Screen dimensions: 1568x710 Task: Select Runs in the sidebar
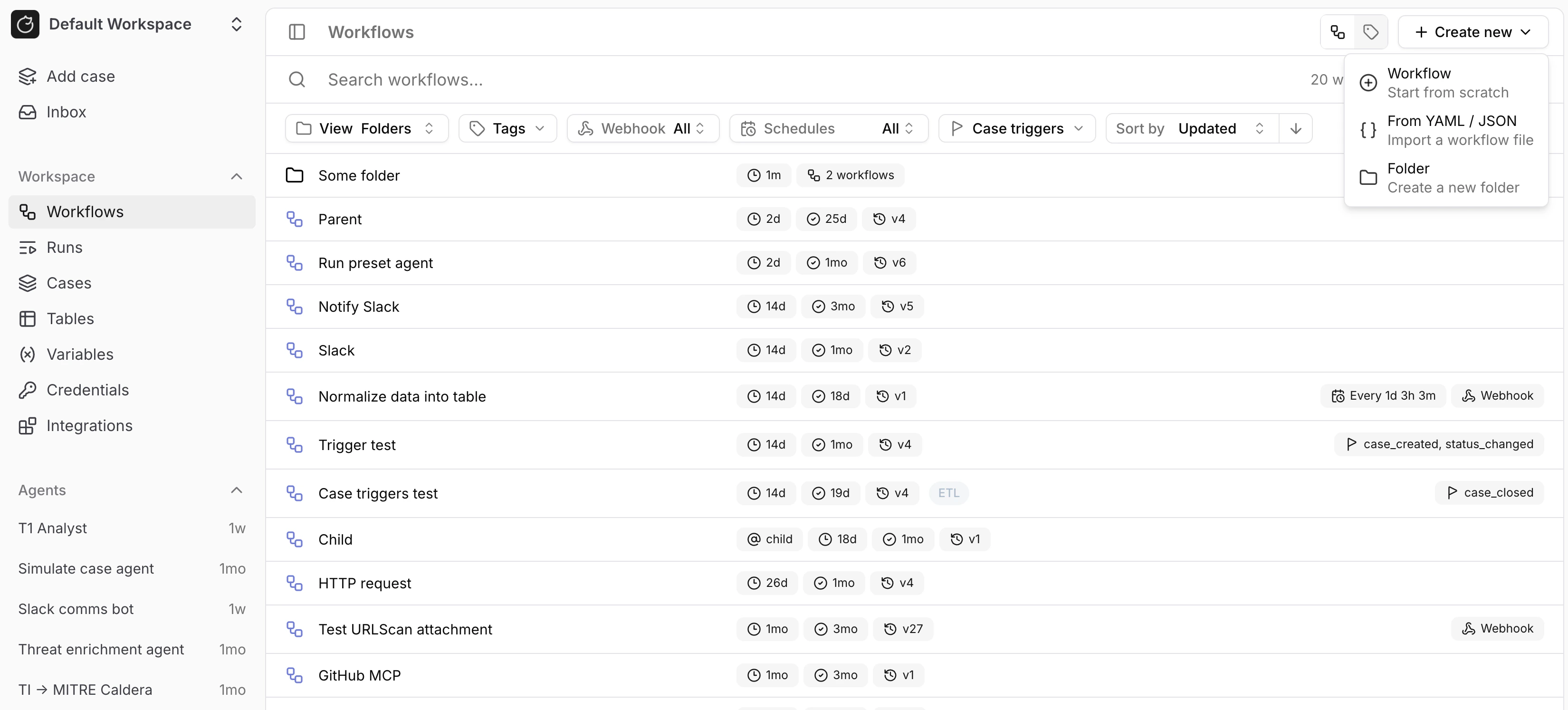coord(65,247)
